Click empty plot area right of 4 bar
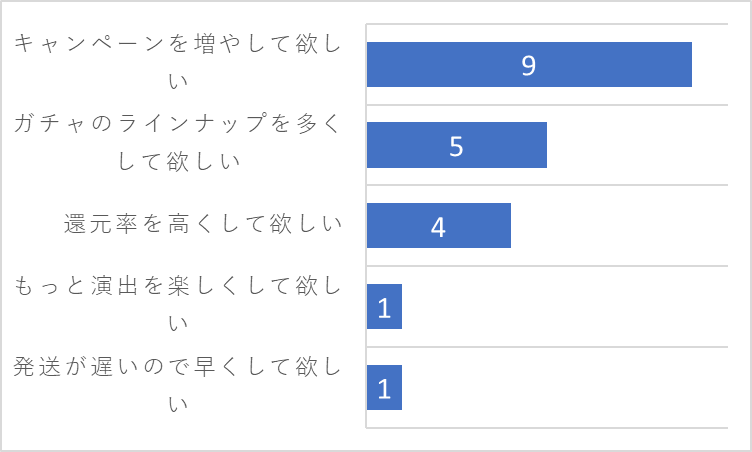 pos(619,226)
